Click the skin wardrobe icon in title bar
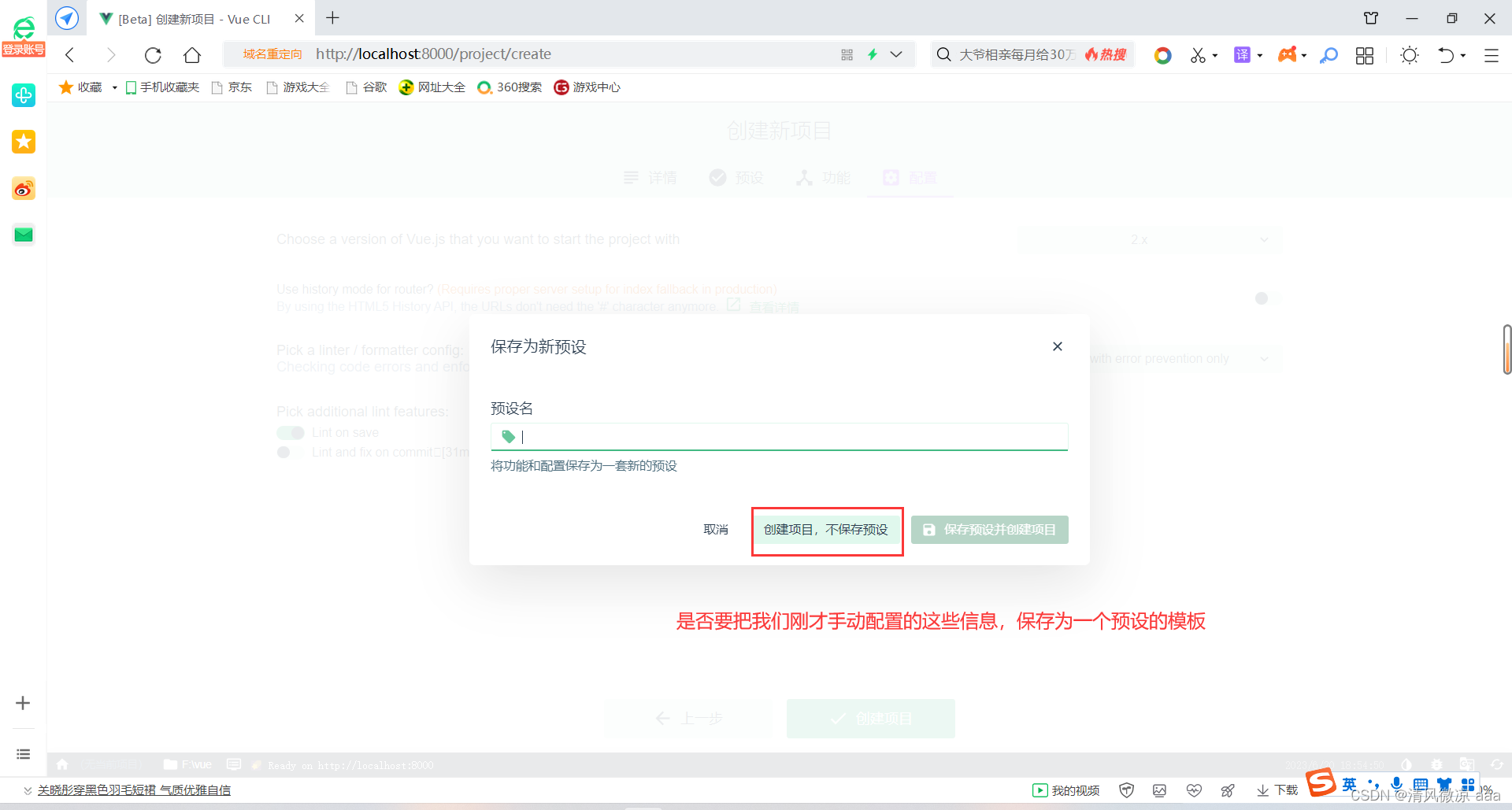1512x810 pixels. coord(1371,18)
